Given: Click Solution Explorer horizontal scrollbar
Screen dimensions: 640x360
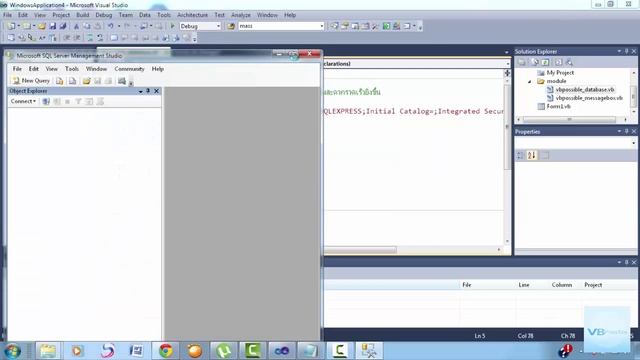Looking at the screenshot, I should point(569,120).
